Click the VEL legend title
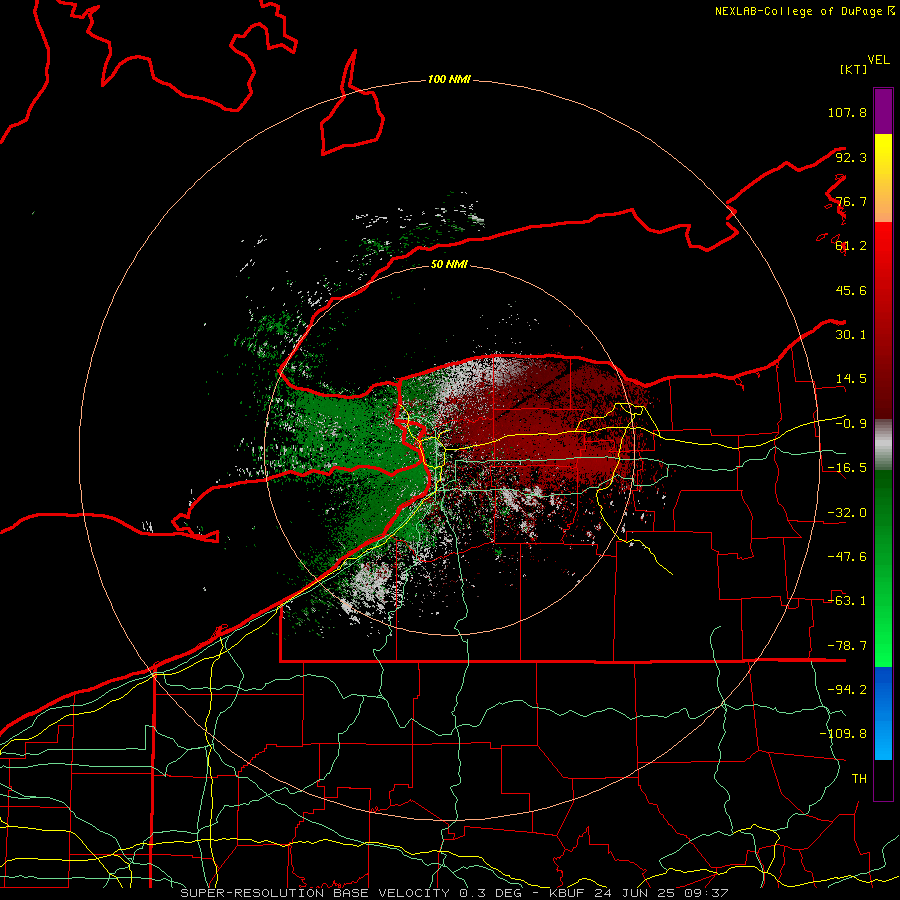The image size is (900, 900). point(878,60)
